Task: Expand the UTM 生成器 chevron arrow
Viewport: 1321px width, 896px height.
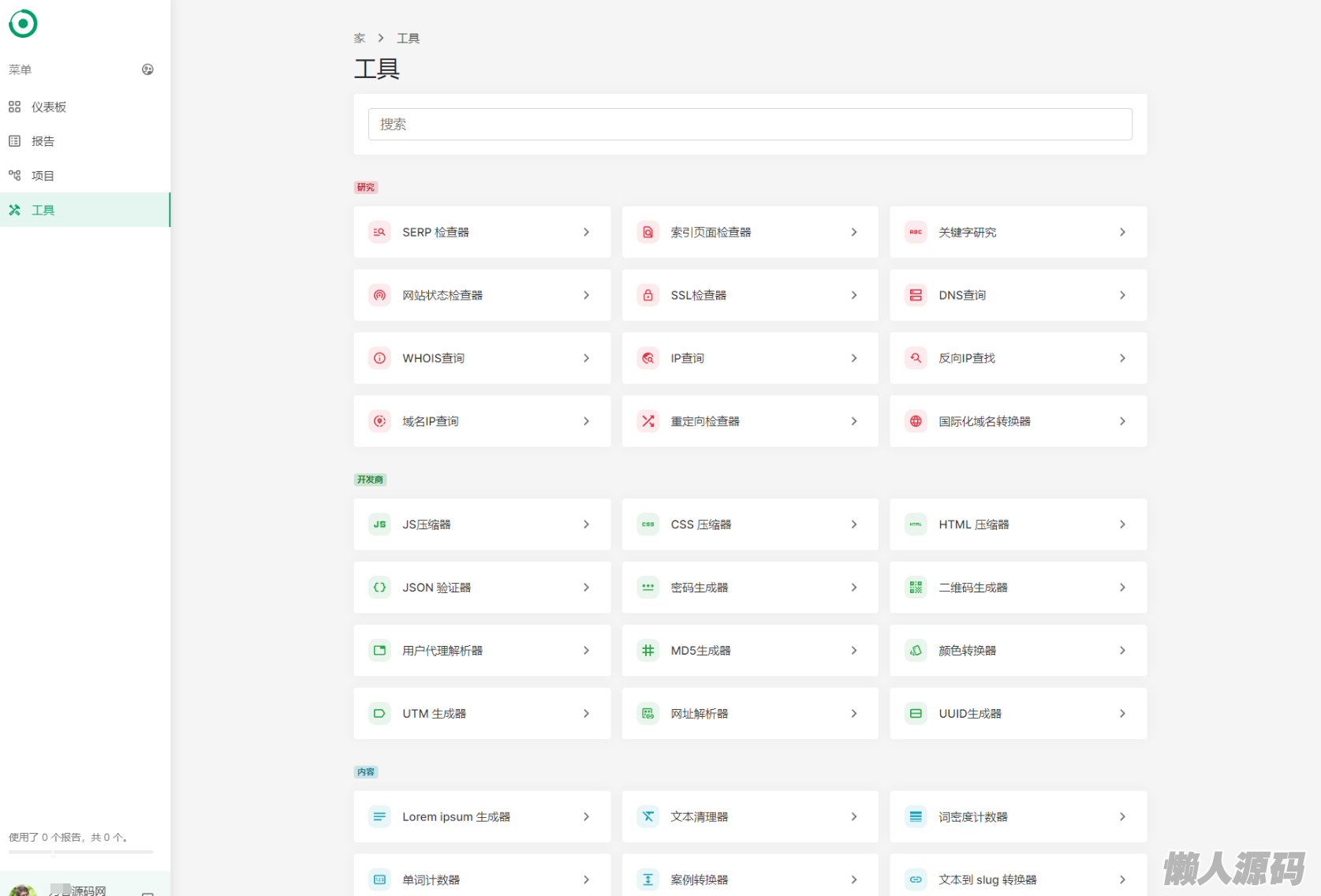Action: (586, 714)
